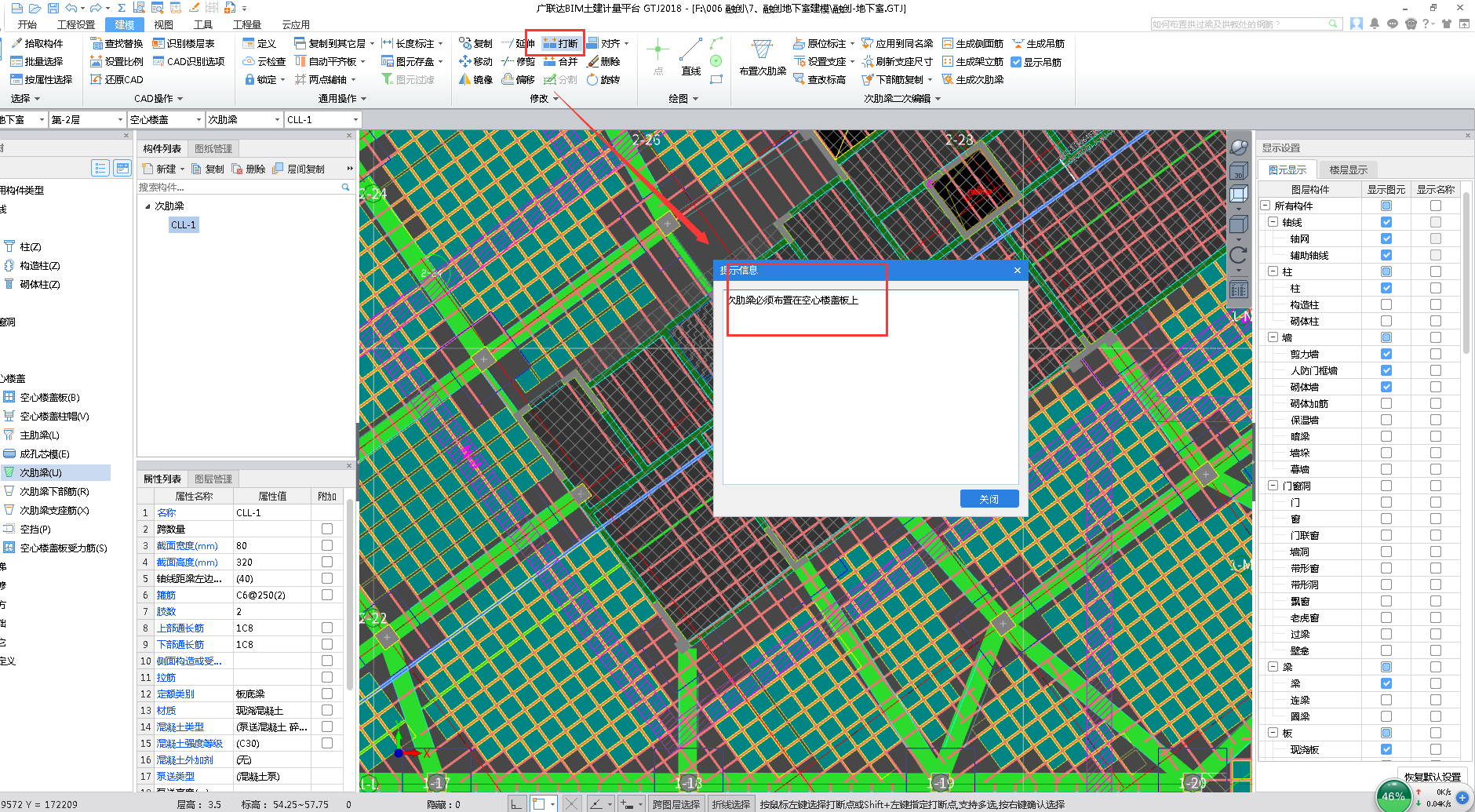Image resolution: width=1475 pixels, height=812 pixels.
Task: Click the 延伸 extend tool
Action: (518, 43)
